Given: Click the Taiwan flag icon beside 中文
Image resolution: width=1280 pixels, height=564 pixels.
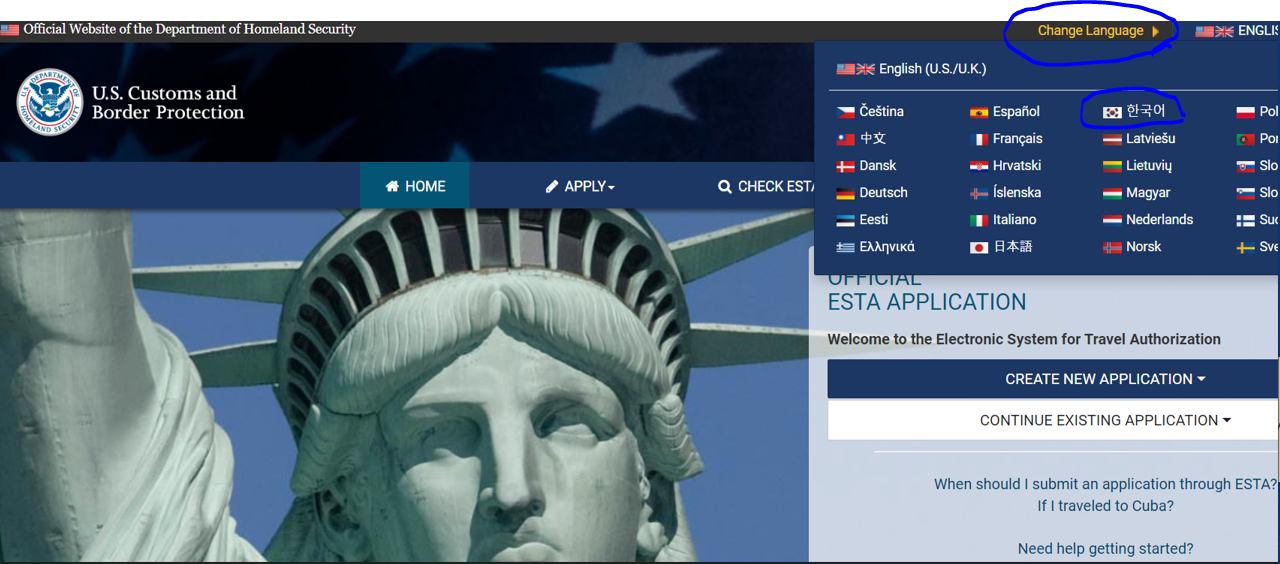Looking at the screenshot, I should pyautogui.click(x=845, y=139).
